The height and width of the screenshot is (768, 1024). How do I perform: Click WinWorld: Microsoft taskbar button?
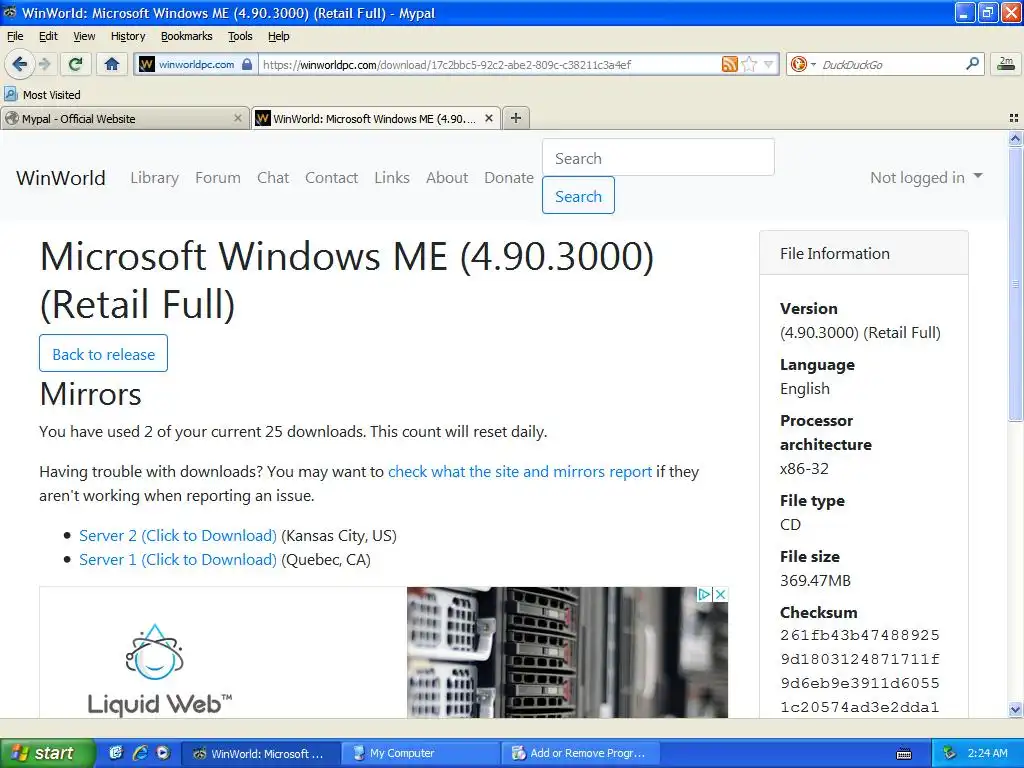pyautogui.click(x=260, y=753)
